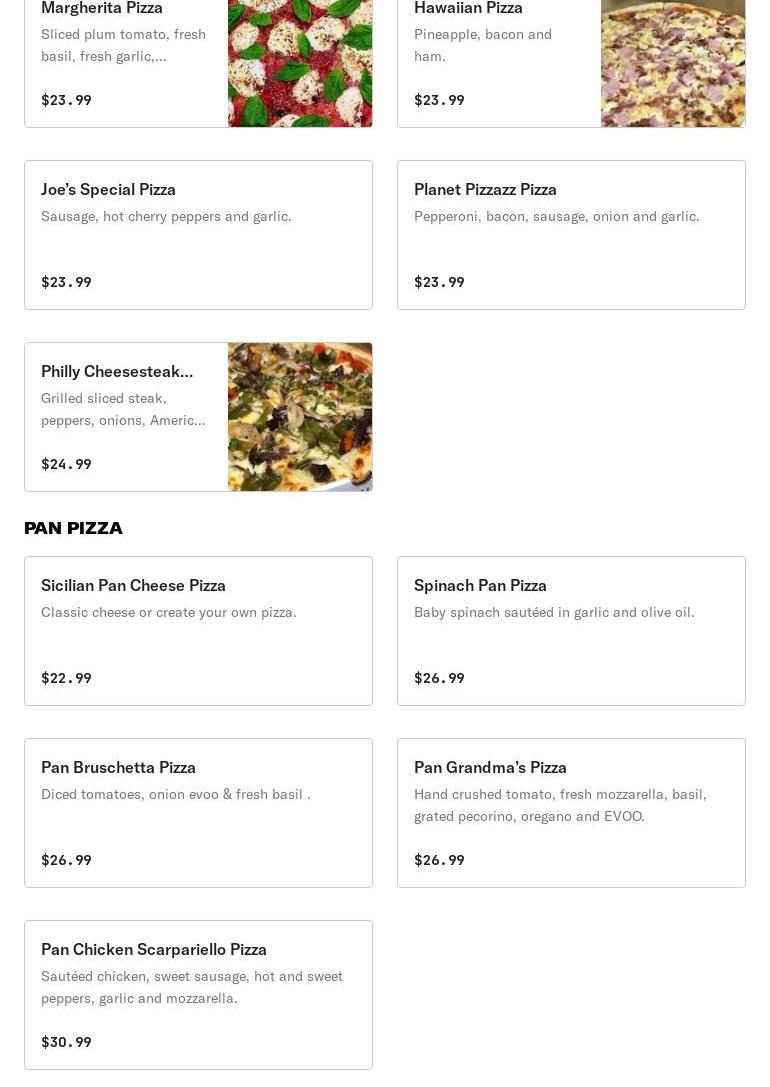770x1087 pixels.
Task: Choose the Spinach Pan Pizza
Action: (x=480, y=585)
